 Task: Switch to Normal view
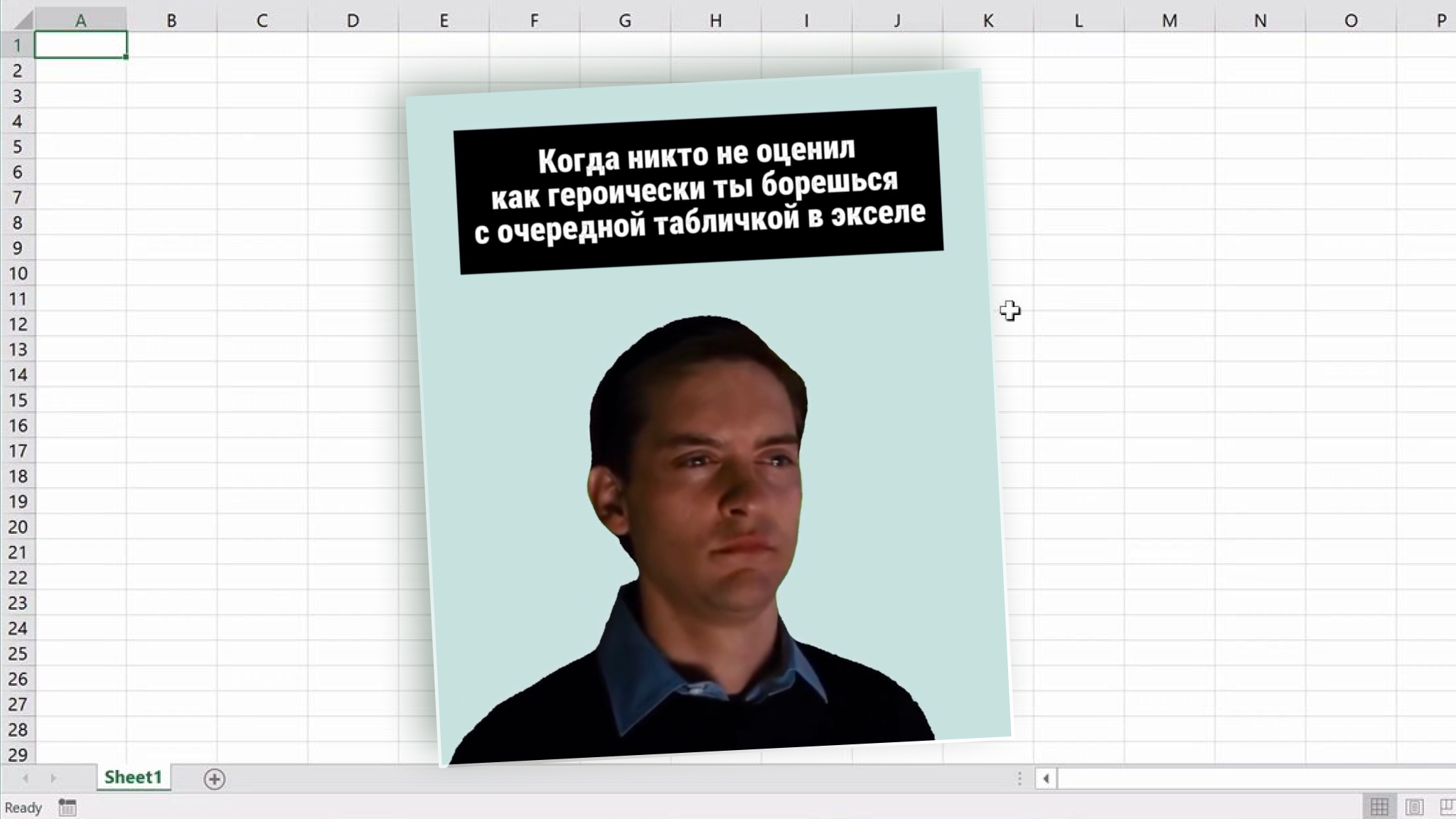tap(1379, 807)
